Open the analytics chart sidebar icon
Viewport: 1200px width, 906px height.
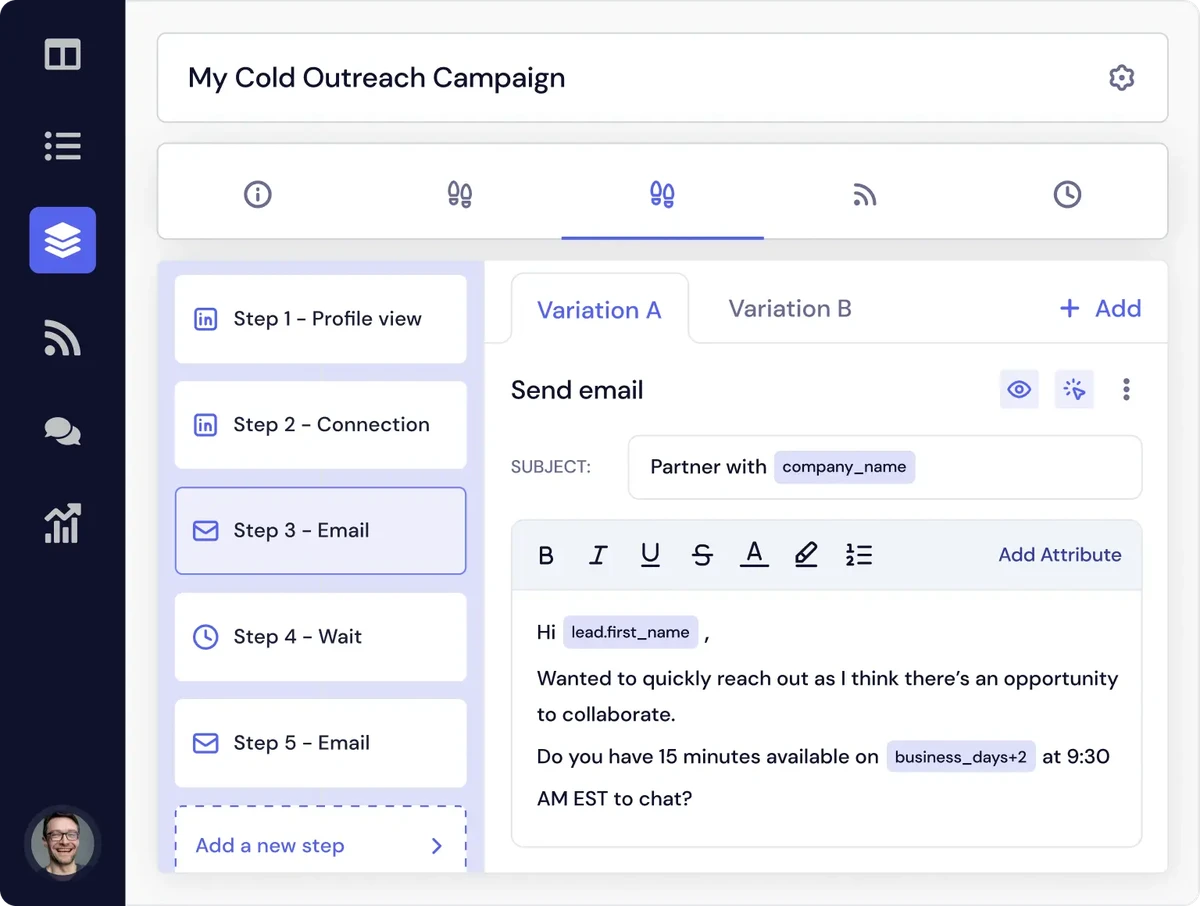coord(62,524)
